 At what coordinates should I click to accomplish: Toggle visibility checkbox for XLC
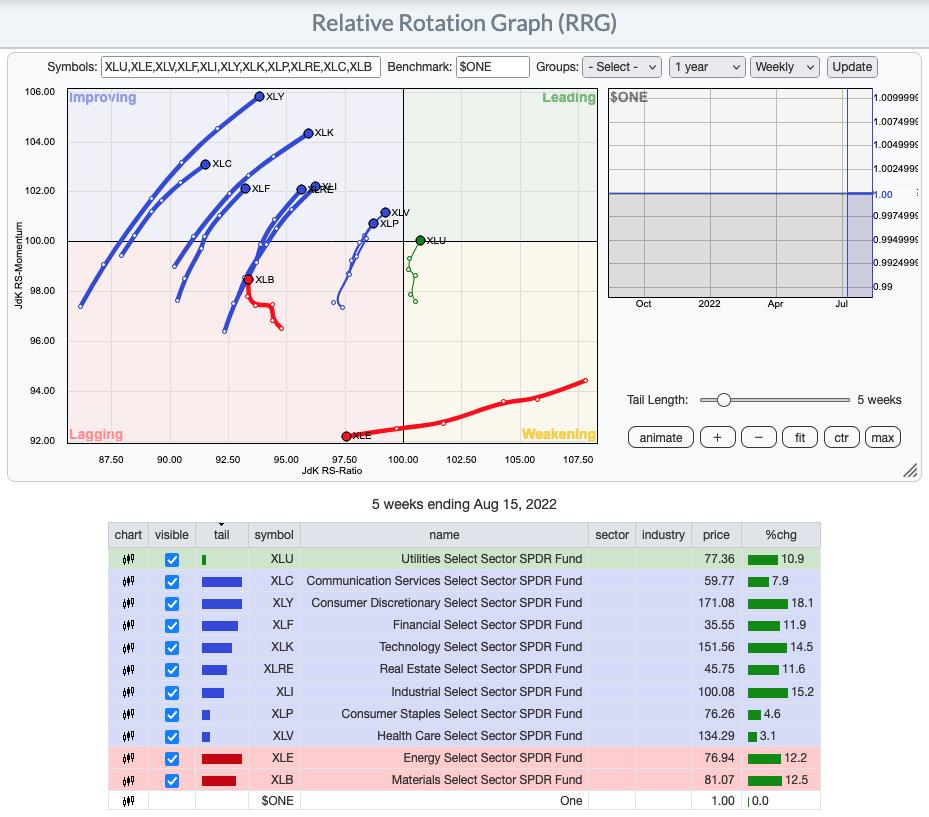tap(172, 582)
